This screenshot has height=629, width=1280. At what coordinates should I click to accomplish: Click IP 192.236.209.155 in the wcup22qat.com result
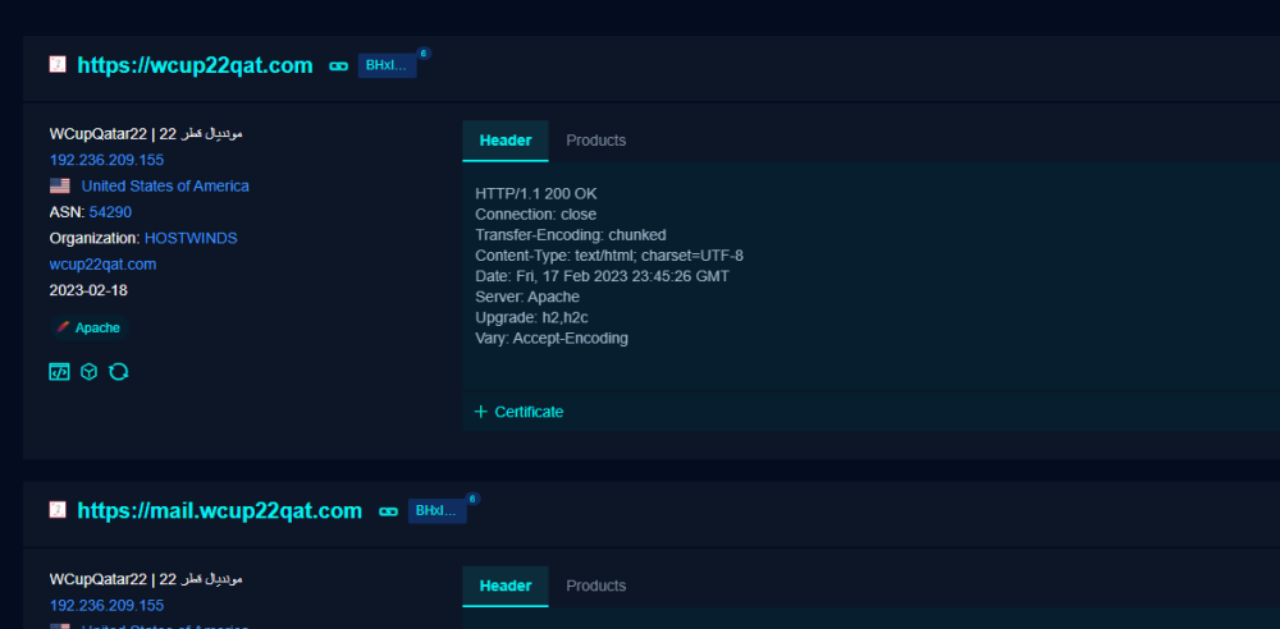[x=107, y=160]
